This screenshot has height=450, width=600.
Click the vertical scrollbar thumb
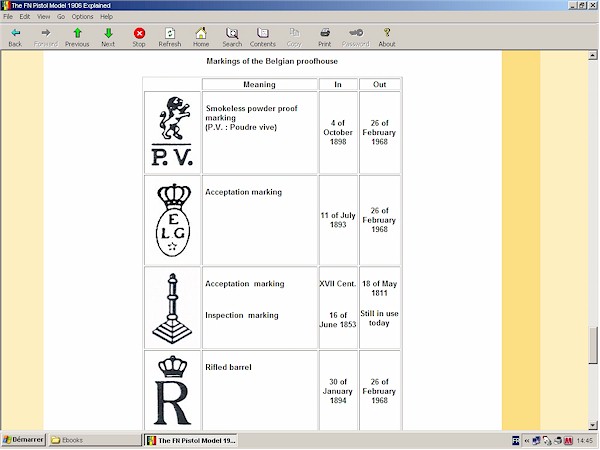click(x=593, y=346)
